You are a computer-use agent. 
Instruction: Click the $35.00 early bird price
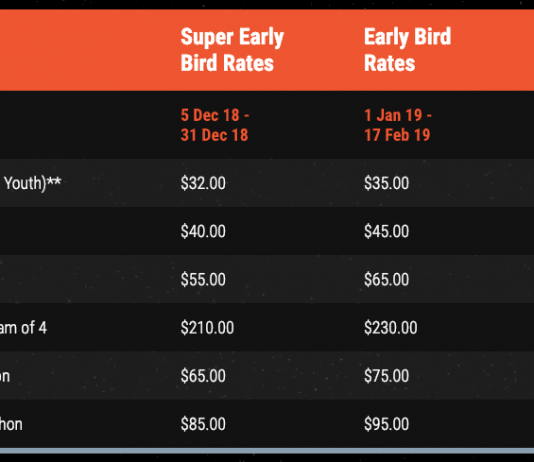(x=387, y=183)
